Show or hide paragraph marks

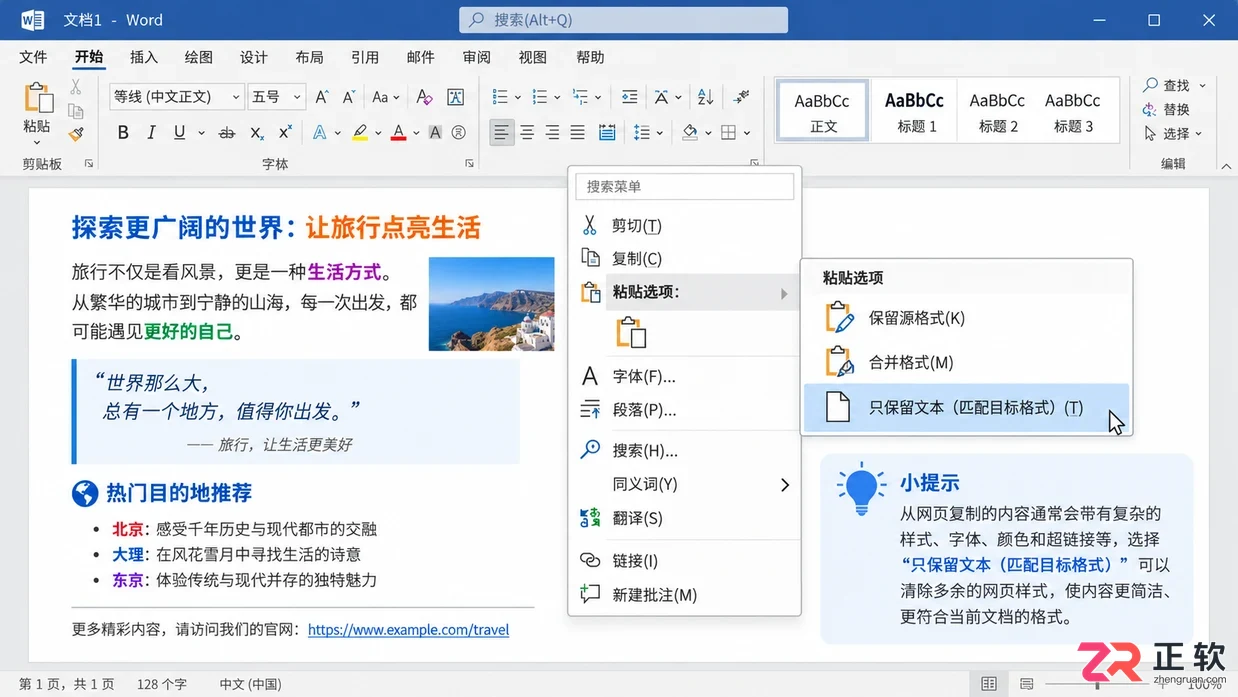[x=741, y=97]
